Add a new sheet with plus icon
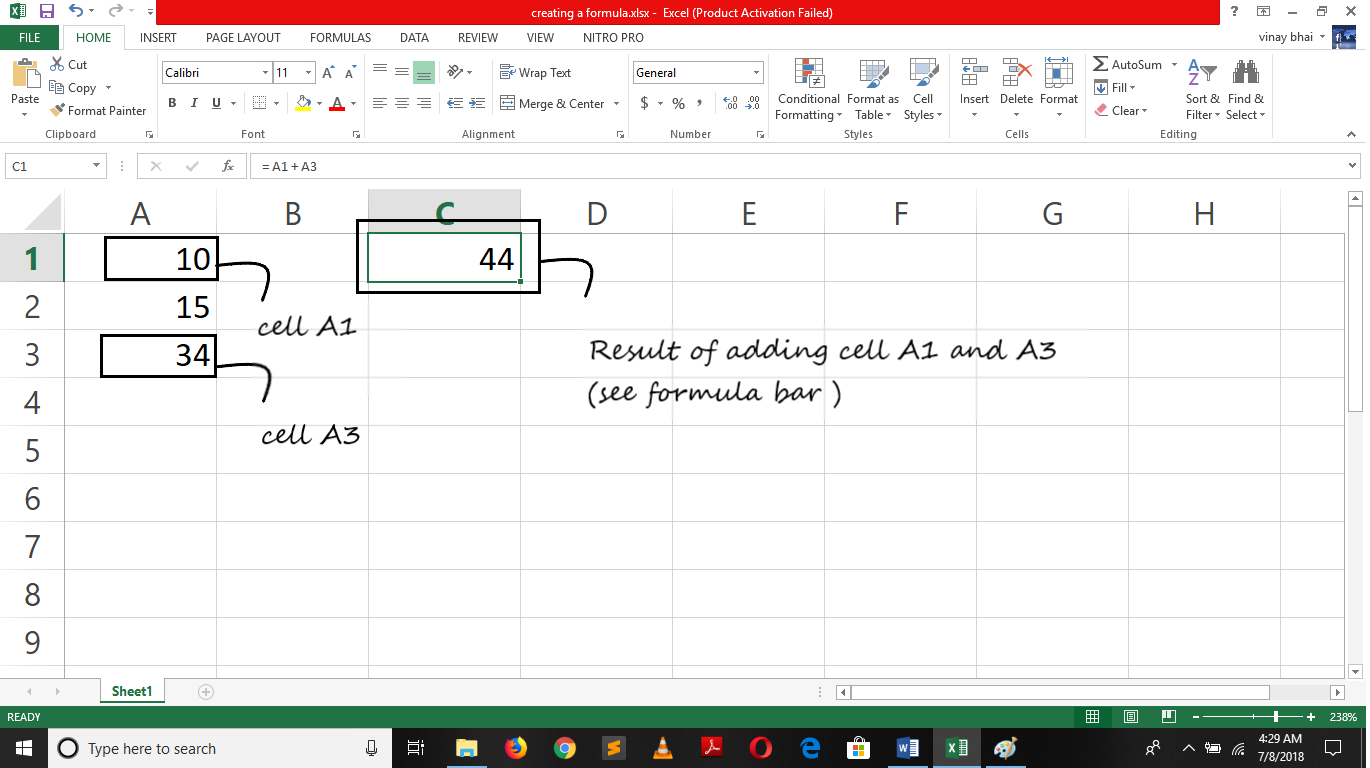This screenshot has height=768, width=1370. pos(206,691)
